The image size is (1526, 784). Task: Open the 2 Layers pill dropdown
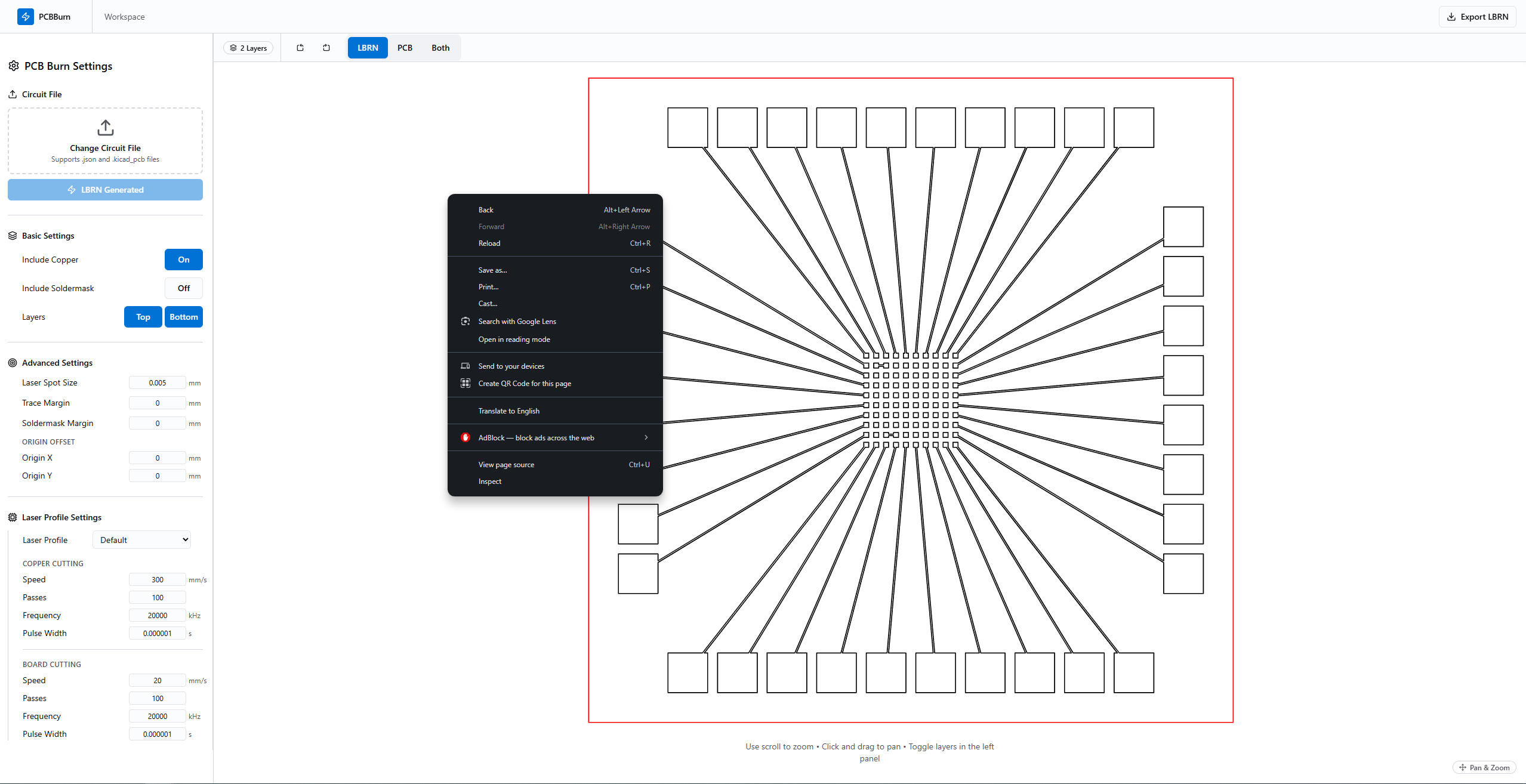248,48
